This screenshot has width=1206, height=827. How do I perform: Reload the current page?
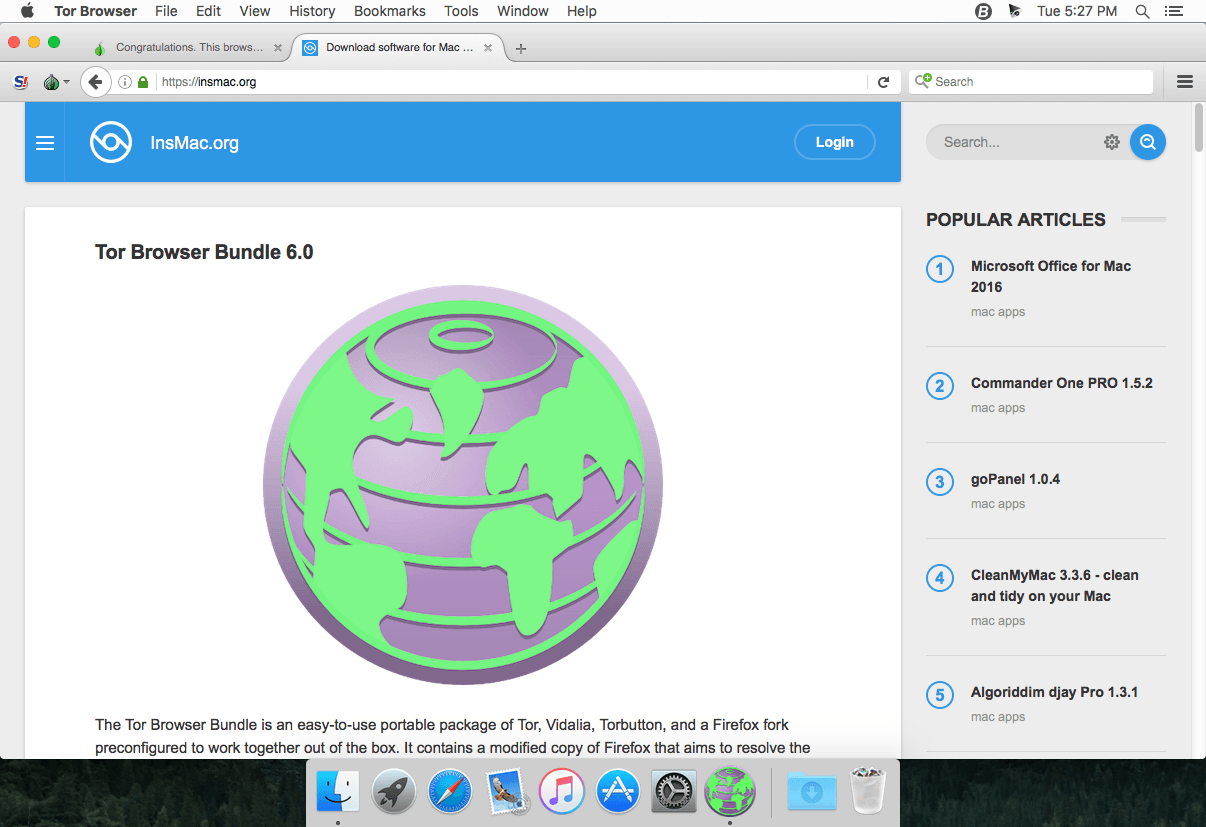point(883,82)
